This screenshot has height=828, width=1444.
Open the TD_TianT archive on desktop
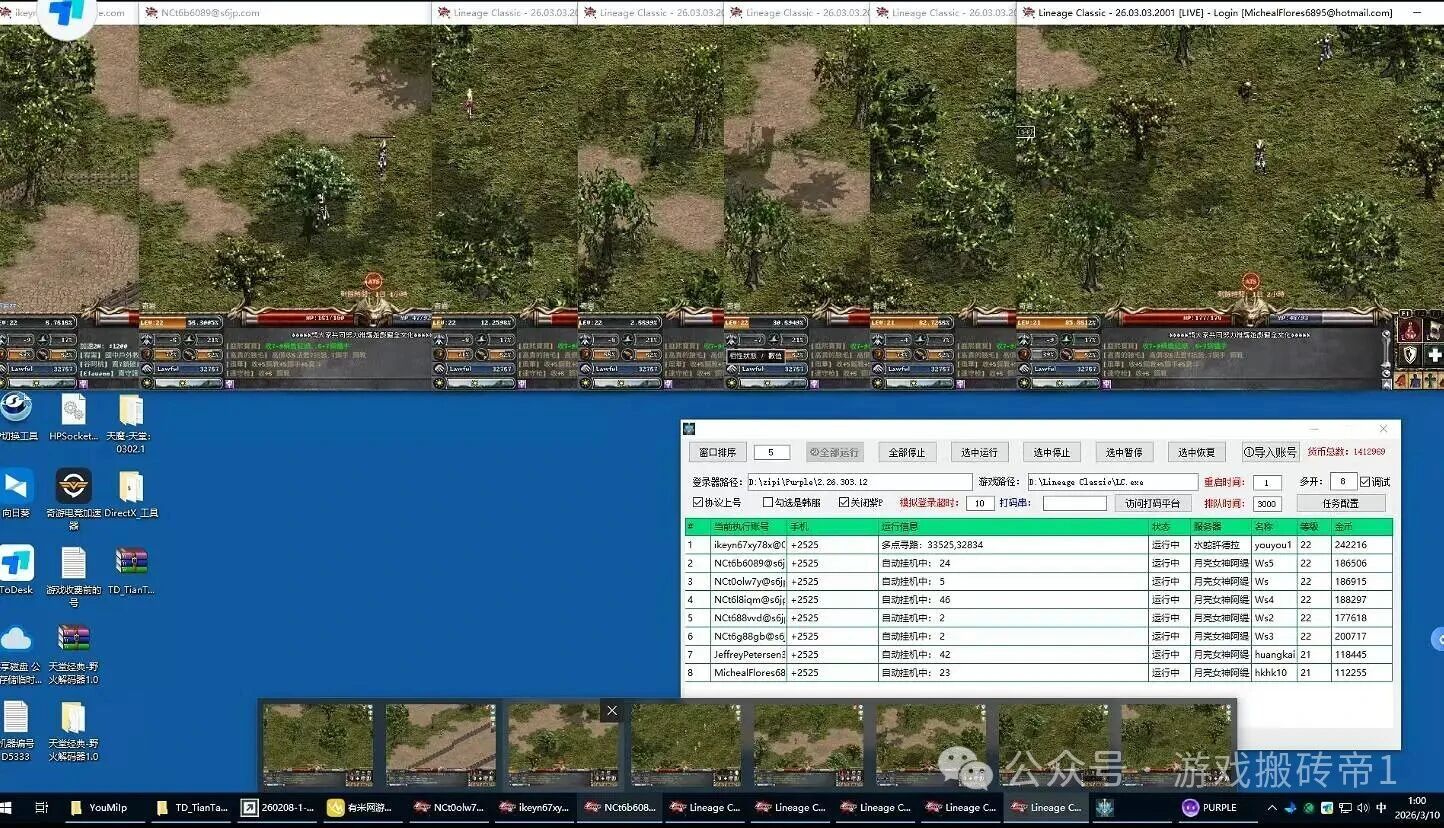[131, 564]
